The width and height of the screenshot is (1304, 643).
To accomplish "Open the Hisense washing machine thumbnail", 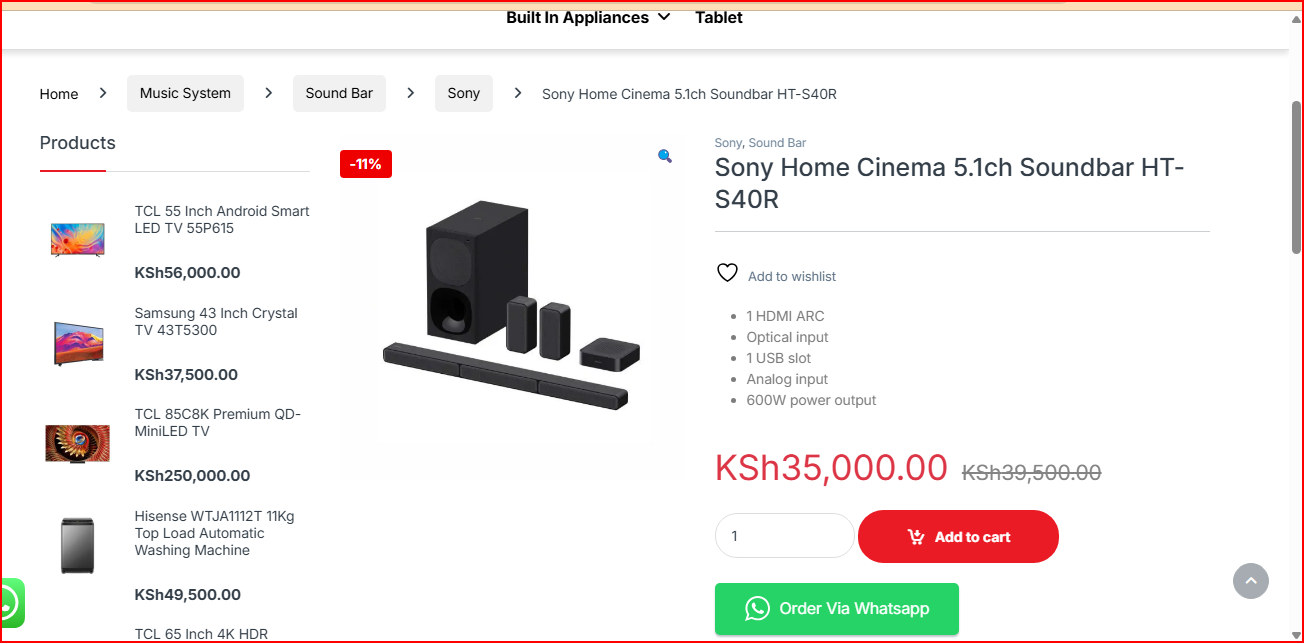I will point(77,545).
